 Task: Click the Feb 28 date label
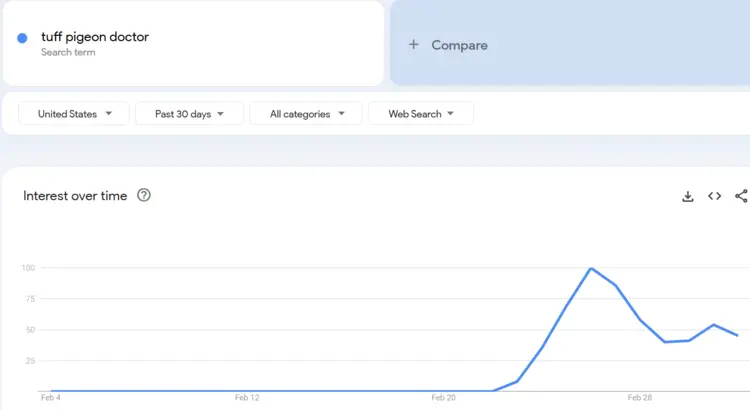coord(640,398)
